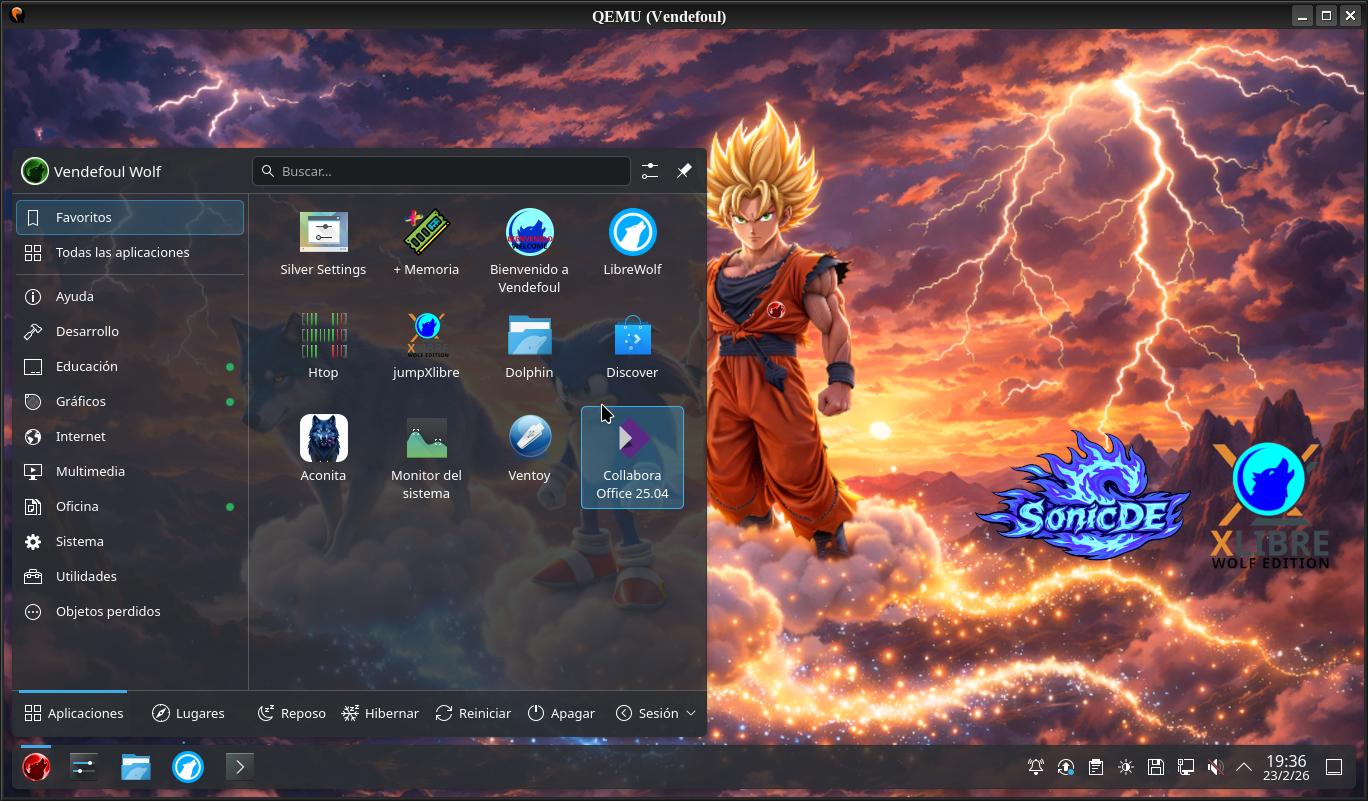The height and width of the screenshot is (801, 1368).
Task: Expand taskbar arrow launcher button
Action: 239,767
